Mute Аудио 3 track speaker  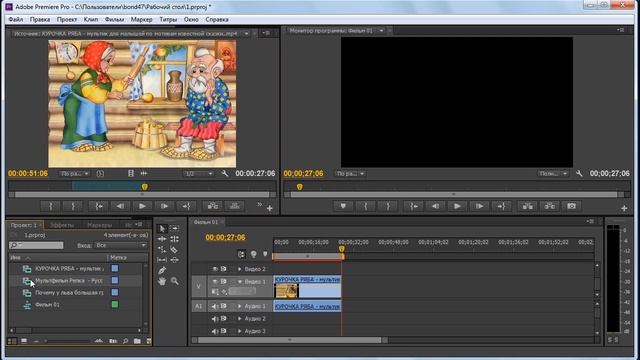coord(215,331)
